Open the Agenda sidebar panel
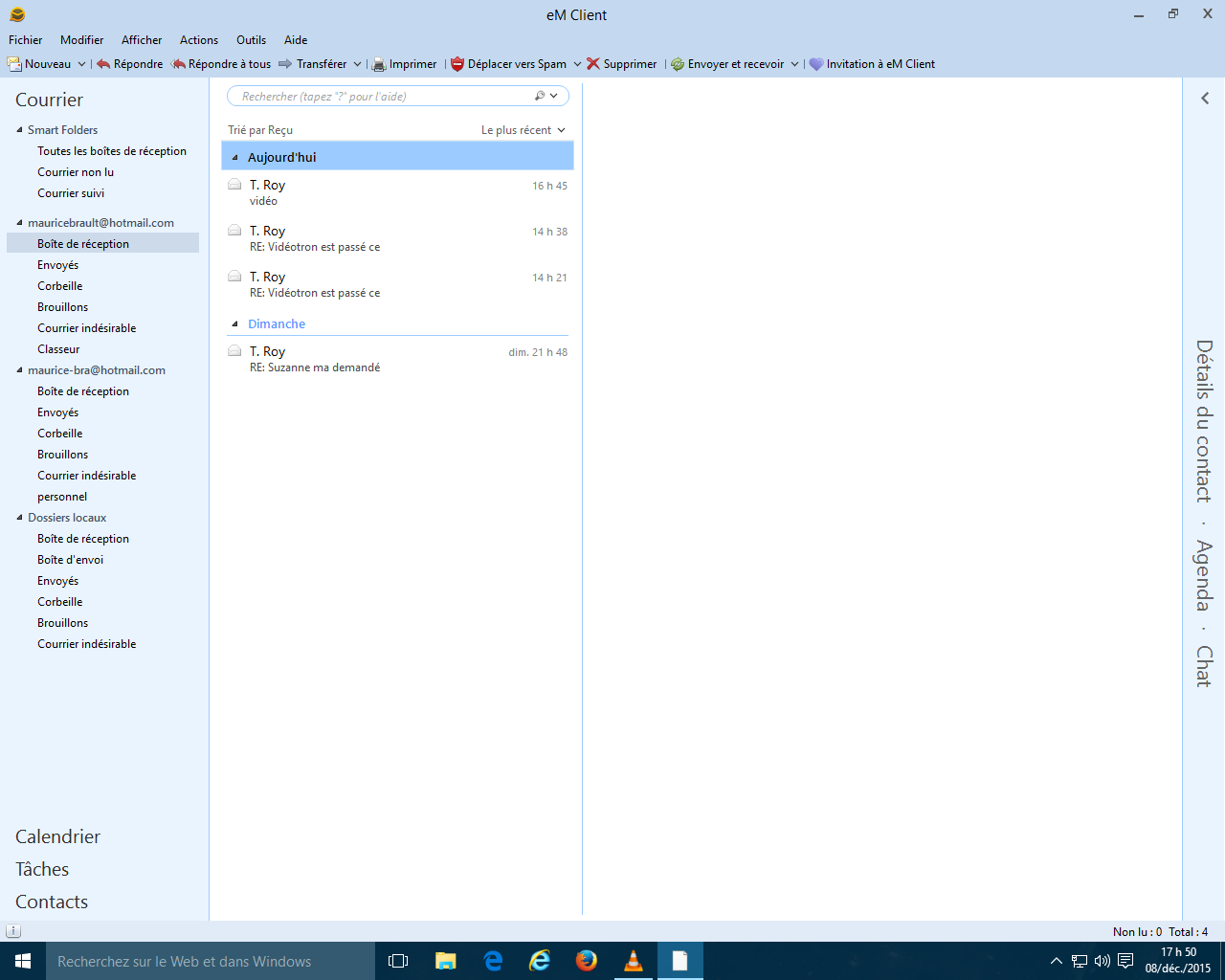Screen dimensions: 1225x980 click(1204, 575)
